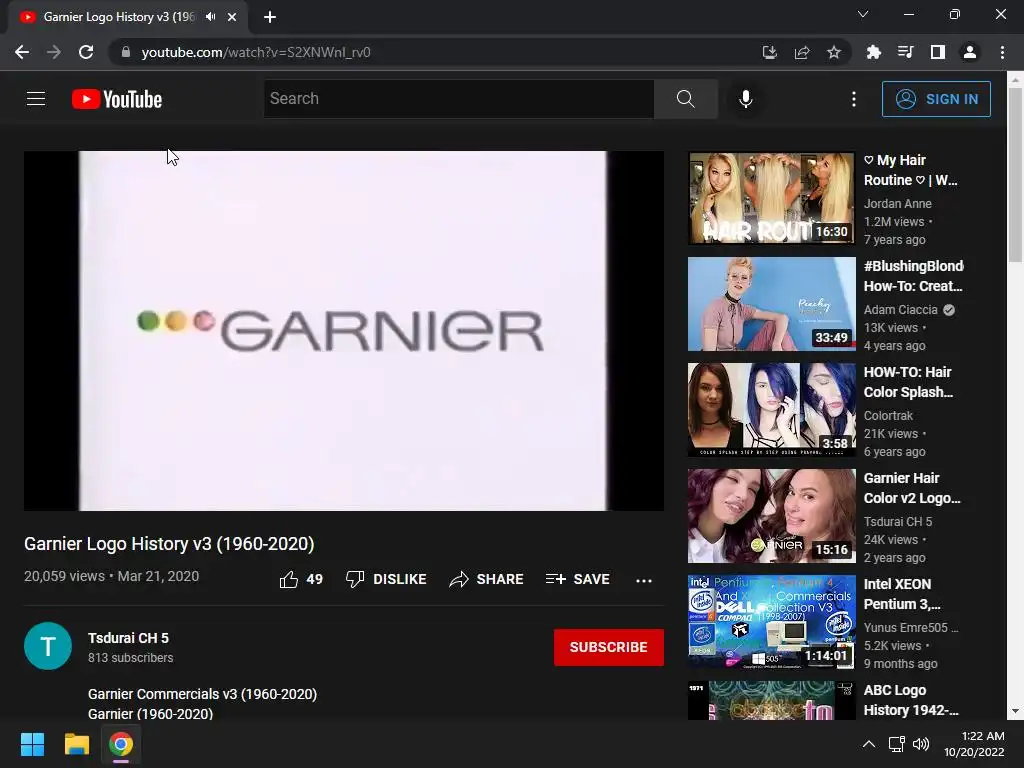The image size is (1024, 768).
Task: Subscribe to Tsdurai CH 5
Action: click(x=609, y=647)
